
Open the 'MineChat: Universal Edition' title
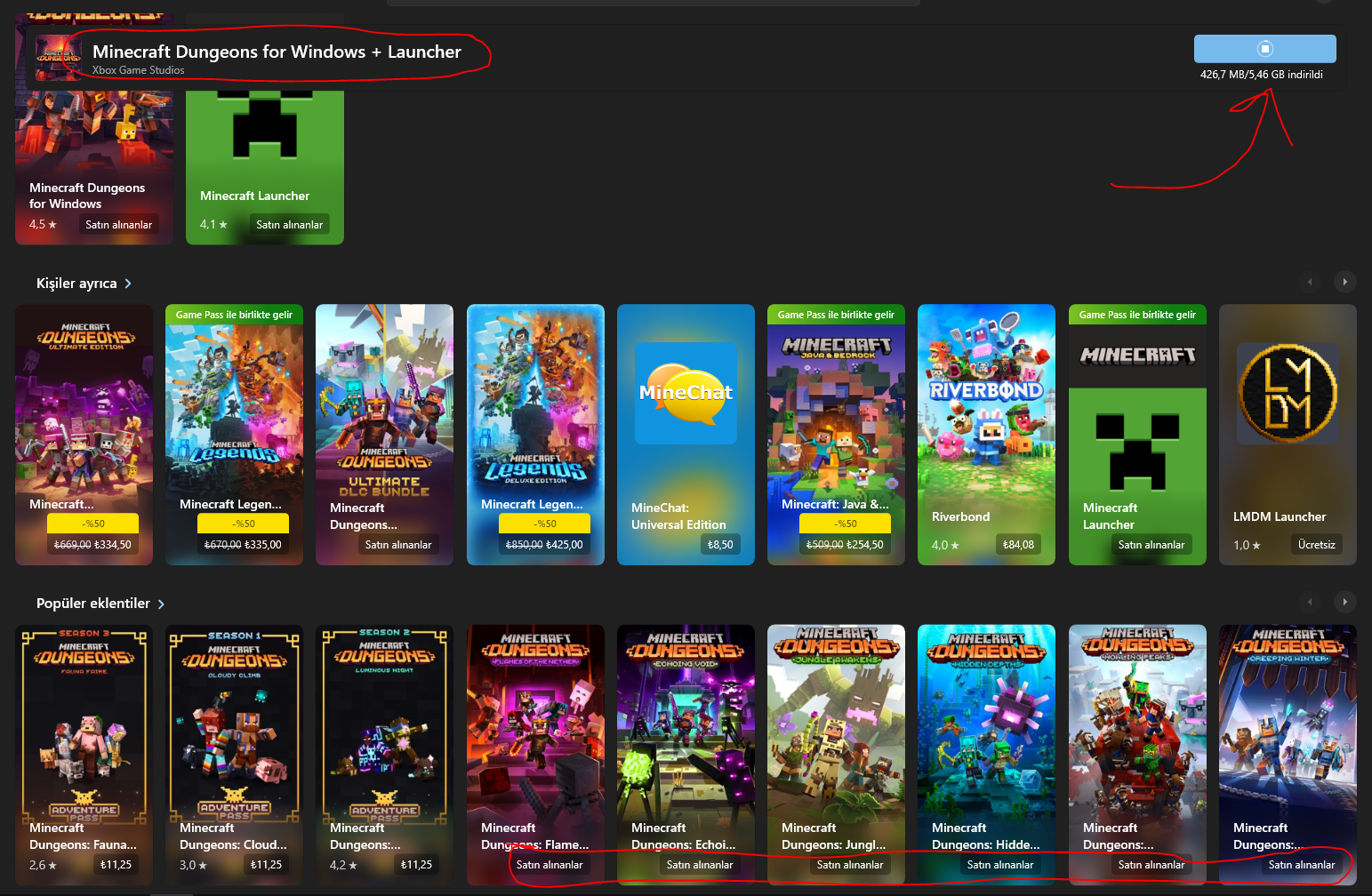[x=678, y=516]
